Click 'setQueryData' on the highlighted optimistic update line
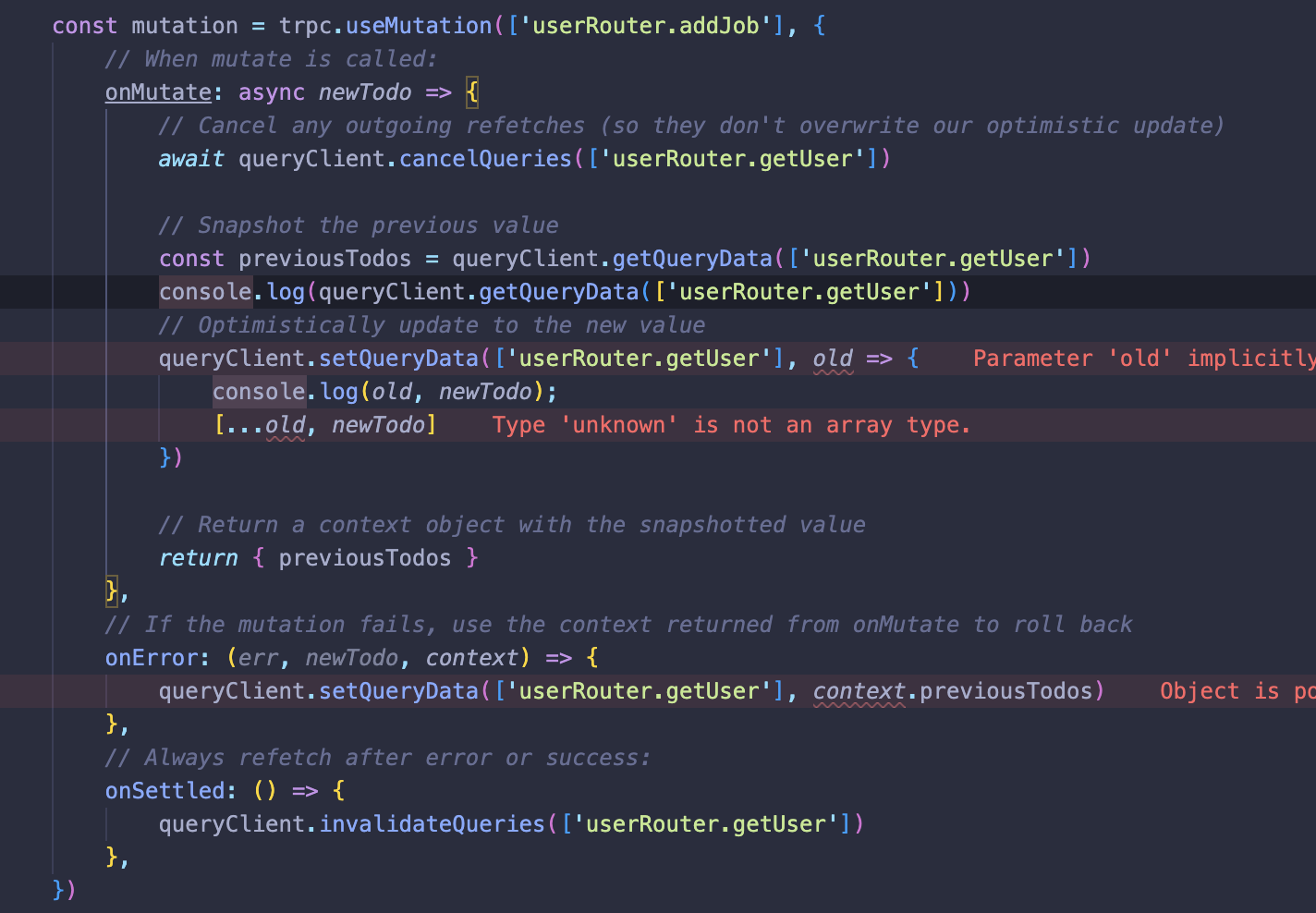Screen dimensions: 1316x913 point(398,358)
